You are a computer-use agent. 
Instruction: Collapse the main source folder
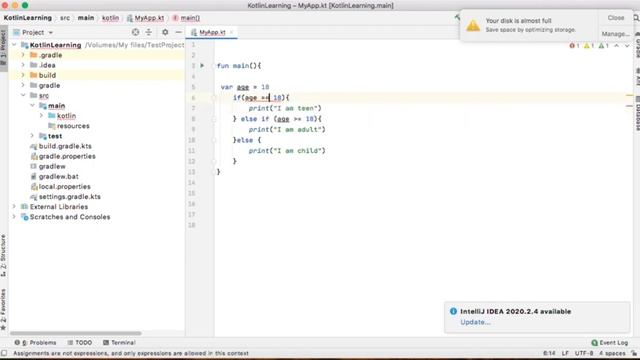click(33, 105)
